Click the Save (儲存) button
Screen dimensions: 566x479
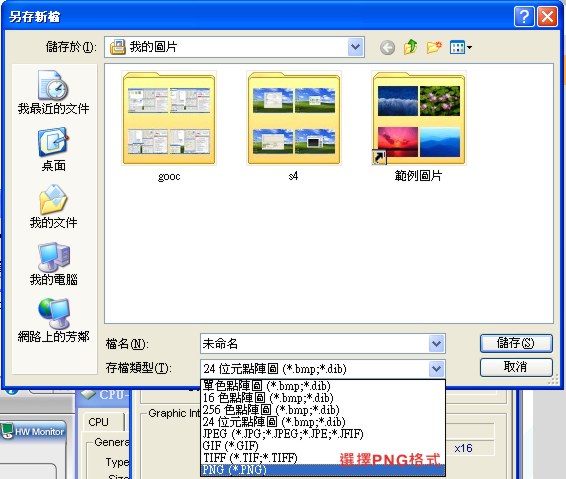tap(516, 343)
